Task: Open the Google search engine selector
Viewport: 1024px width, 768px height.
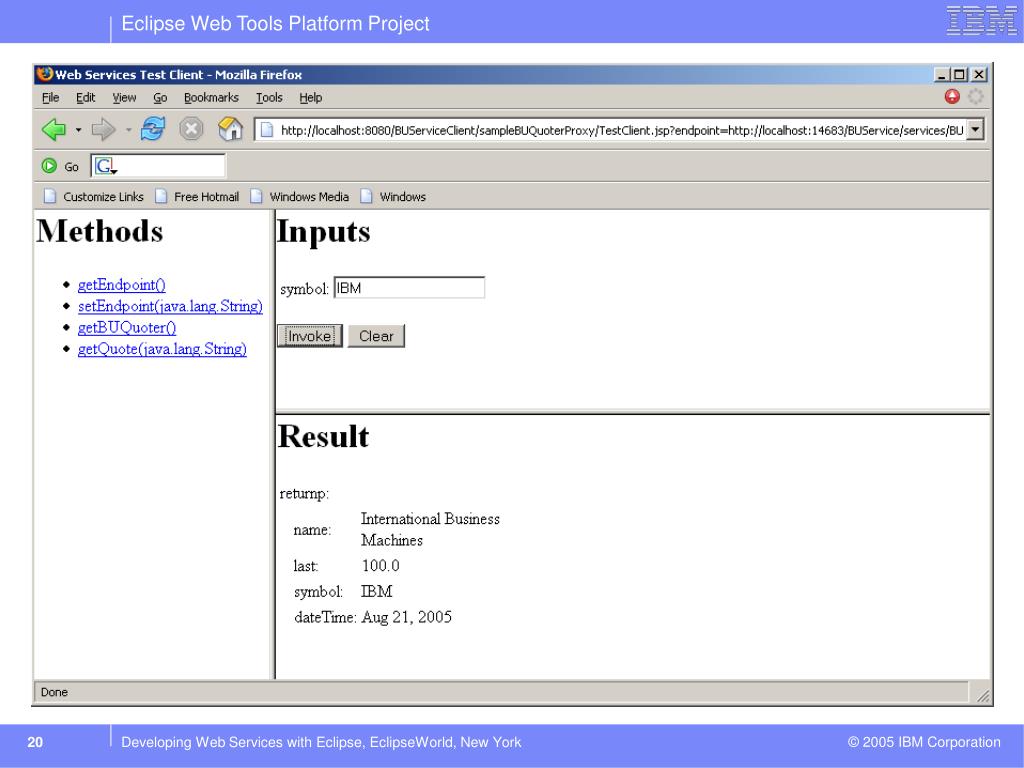Action: 106,166
